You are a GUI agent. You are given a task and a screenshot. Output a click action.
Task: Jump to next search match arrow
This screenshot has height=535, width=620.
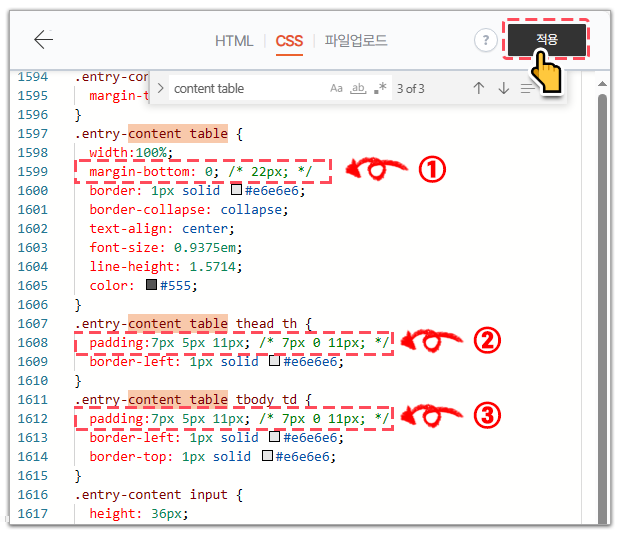[503, 88]
